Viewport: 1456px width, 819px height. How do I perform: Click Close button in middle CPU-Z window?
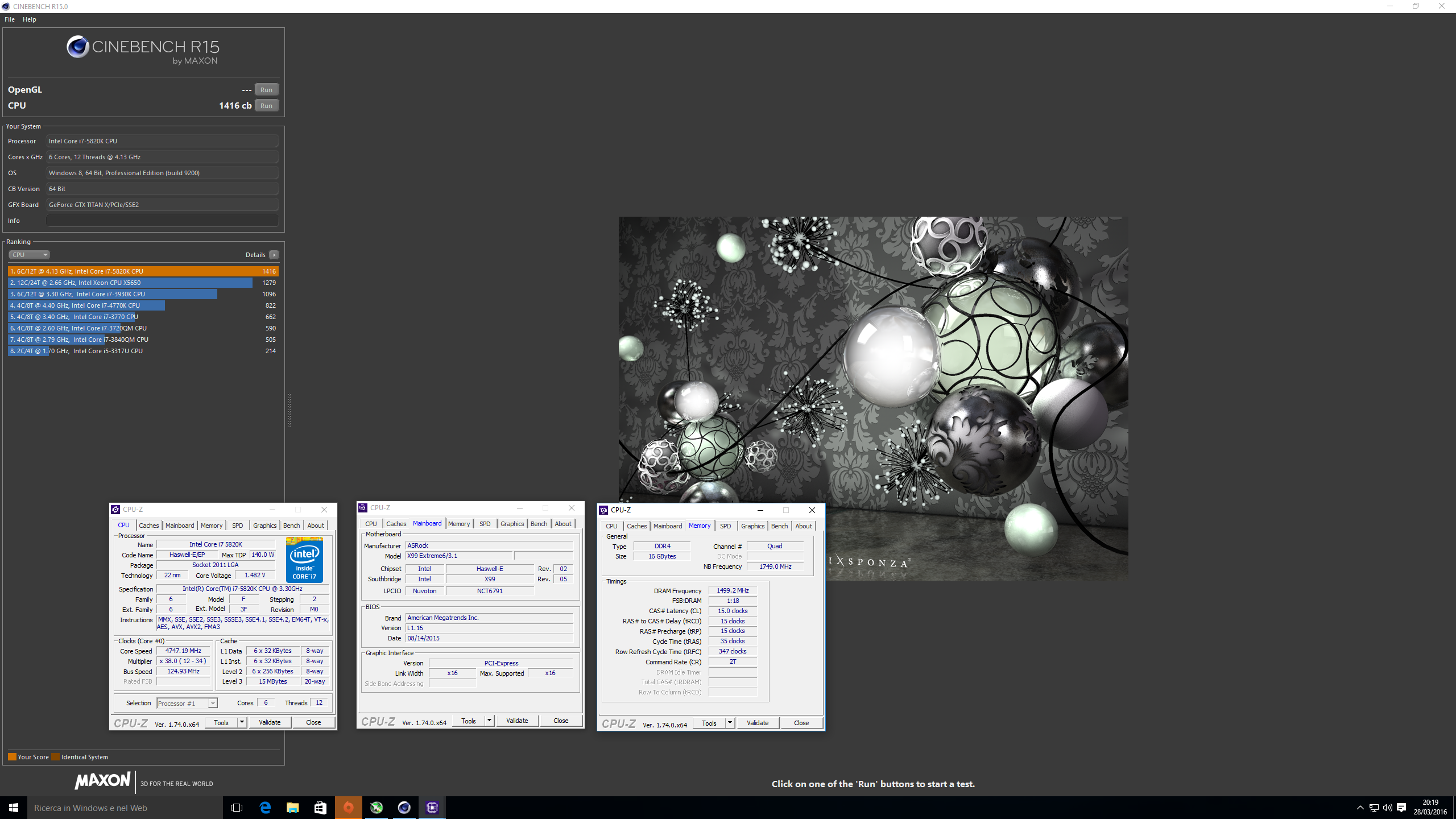561,721
